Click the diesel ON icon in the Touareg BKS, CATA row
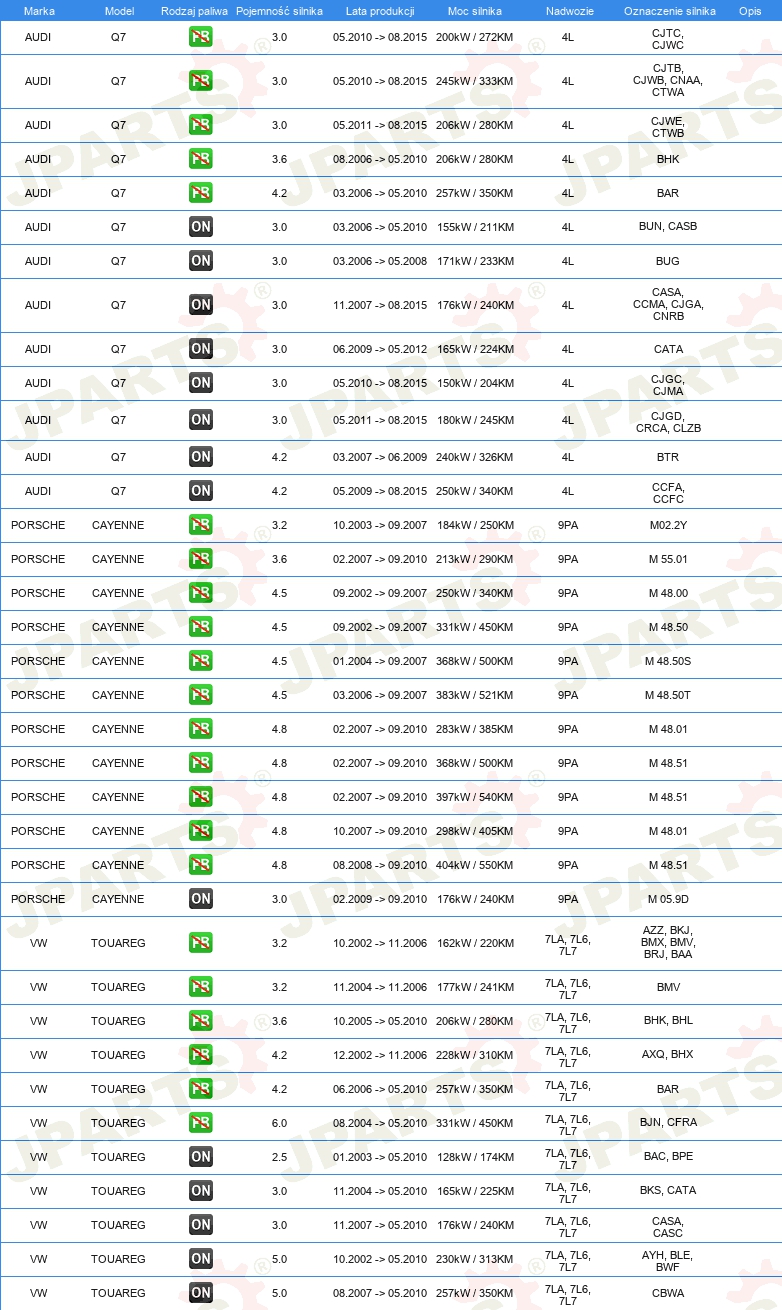This screenshot has height=1310, width=782. tap(201, 1191)
